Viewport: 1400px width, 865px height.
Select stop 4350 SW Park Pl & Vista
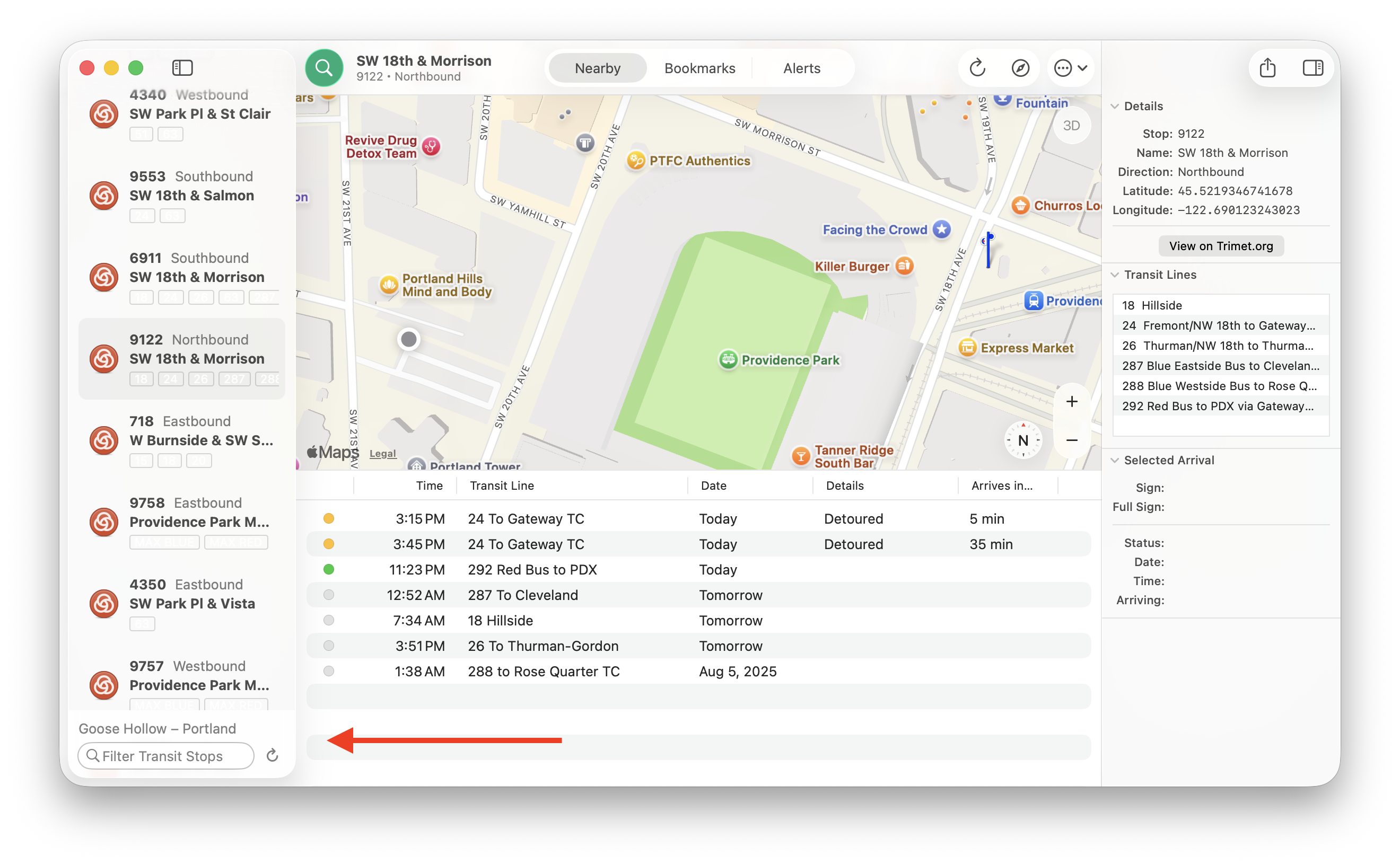(x=181, y=604)
